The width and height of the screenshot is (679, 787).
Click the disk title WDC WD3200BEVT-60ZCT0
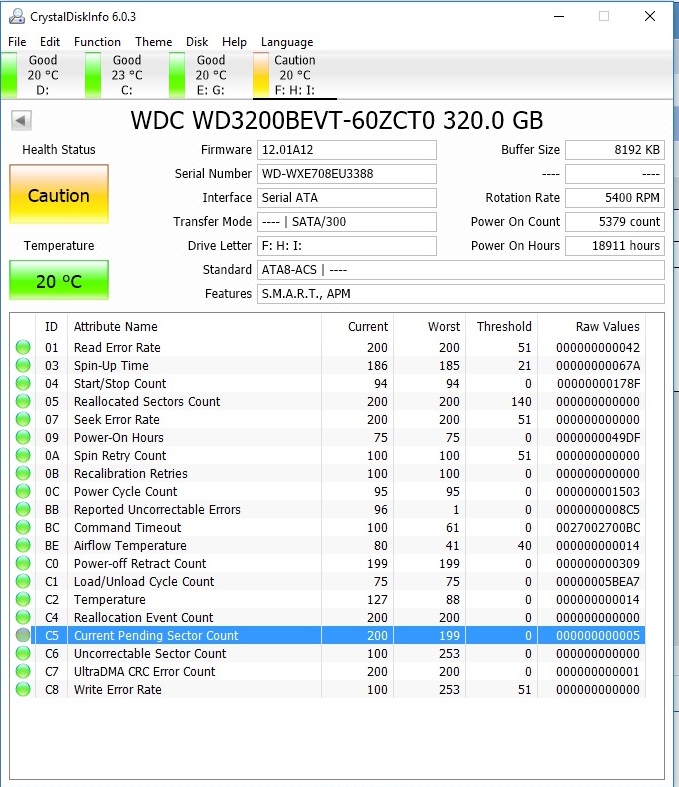tap(337, 120)
